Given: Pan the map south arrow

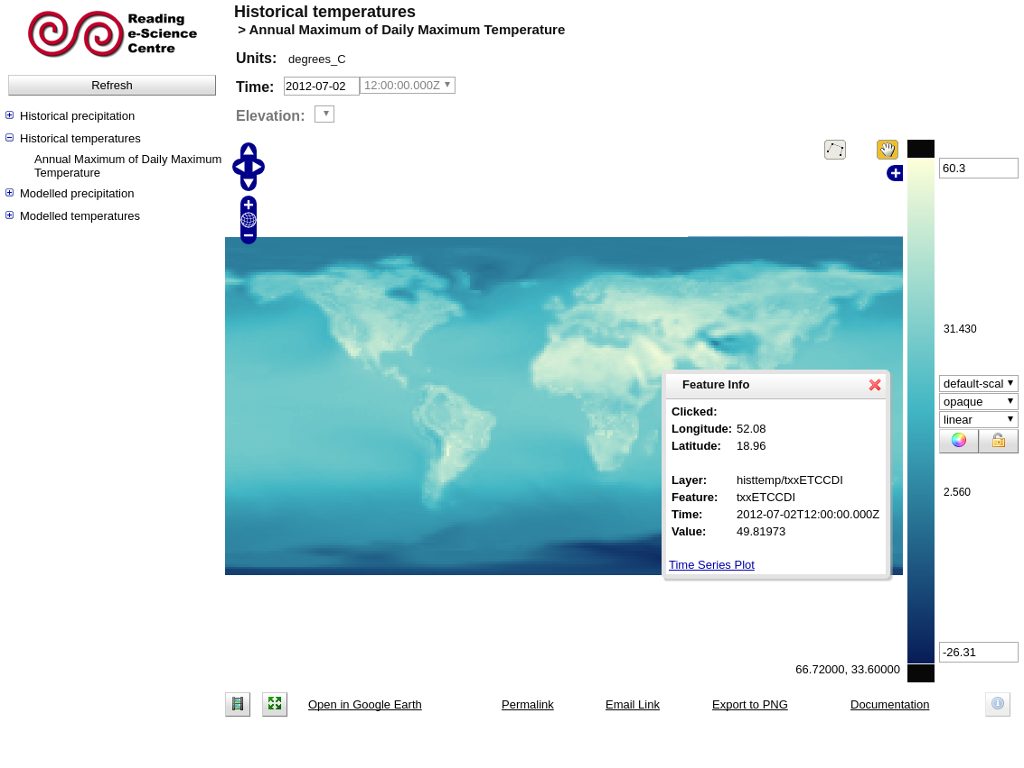Looking at the screenshot, I should (248, 183).
